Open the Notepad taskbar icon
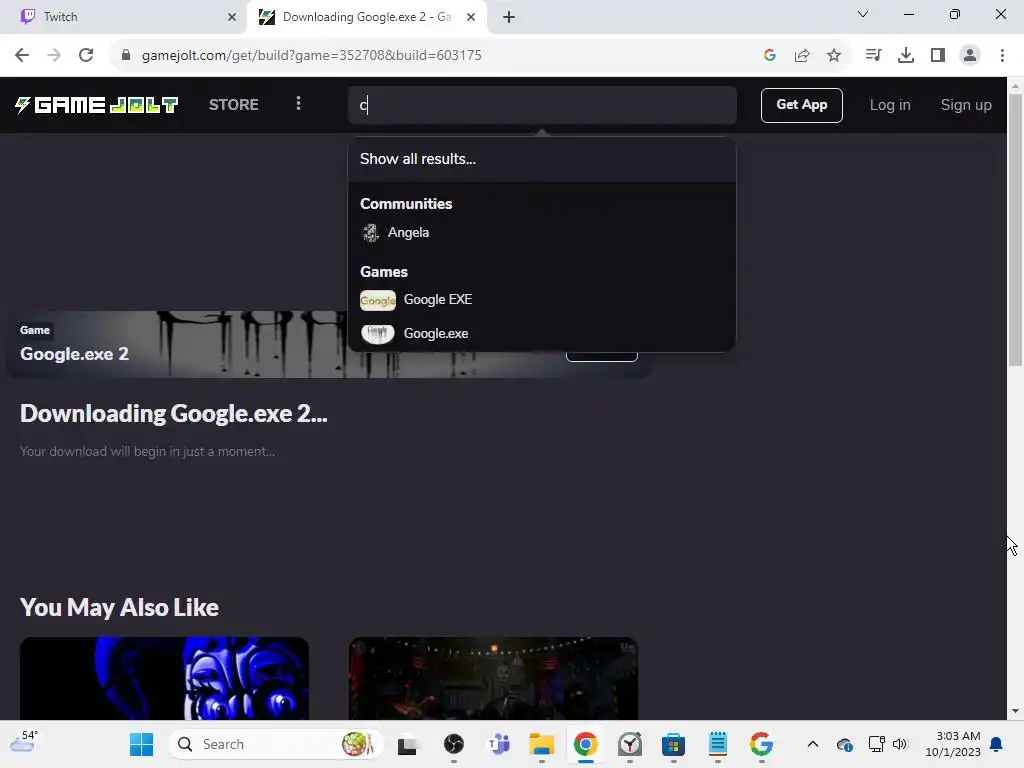The image size is (1024, 768). tap(718, 744)
